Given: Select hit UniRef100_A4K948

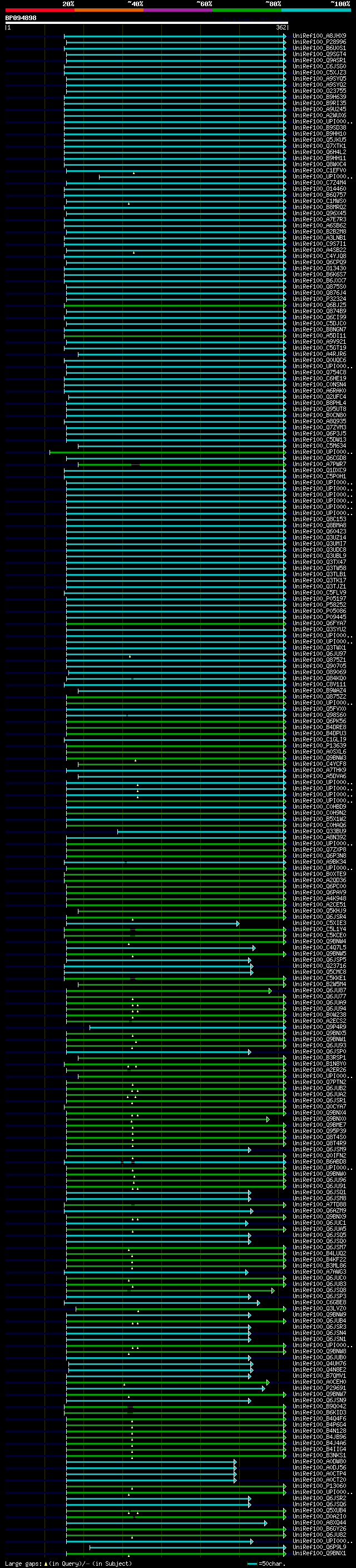Looking at the screenshot, I should (319, 898).
